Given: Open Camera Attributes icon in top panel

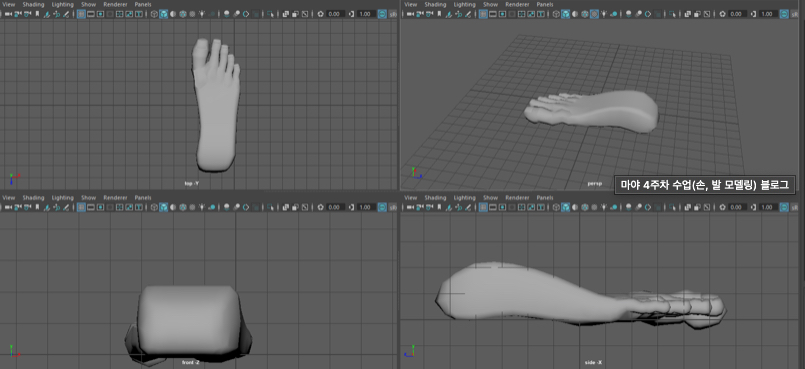Looking at the screenshot, I should (x=27, y=14).
